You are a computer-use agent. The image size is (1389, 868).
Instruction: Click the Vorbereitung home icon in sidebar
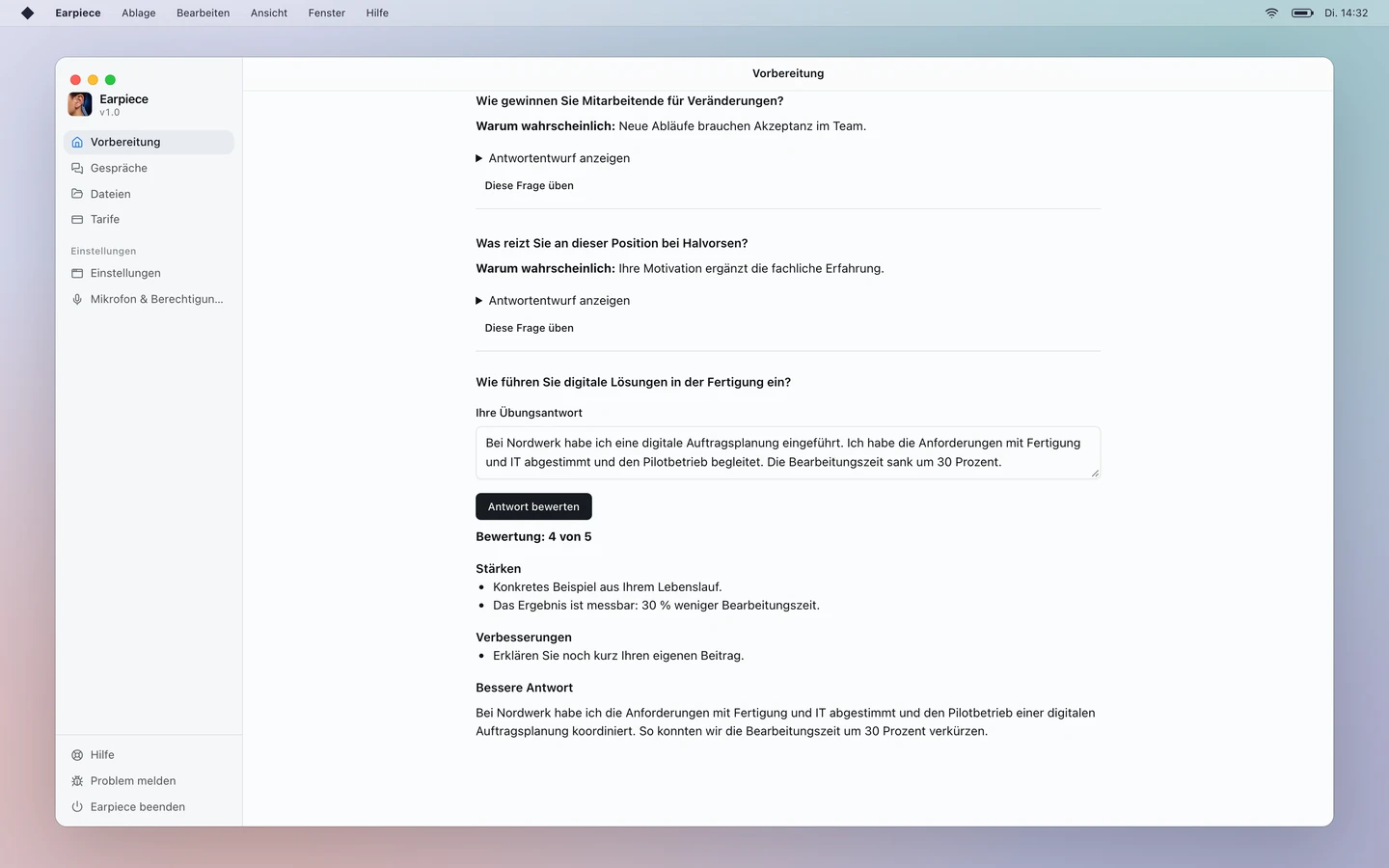(x=77, y=142)
